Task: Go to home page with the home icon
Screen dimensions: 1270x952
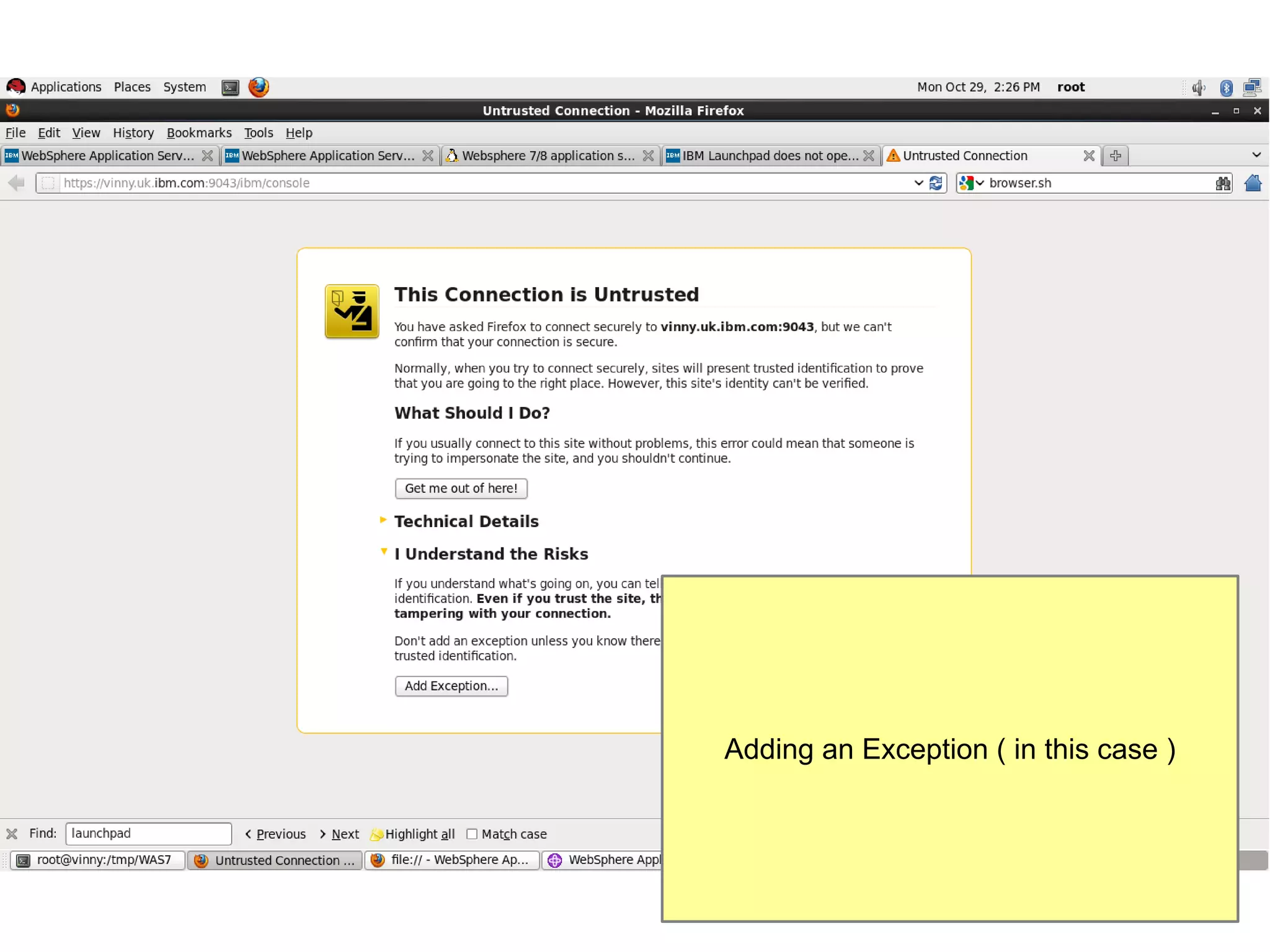Action: coord(1253,183)
